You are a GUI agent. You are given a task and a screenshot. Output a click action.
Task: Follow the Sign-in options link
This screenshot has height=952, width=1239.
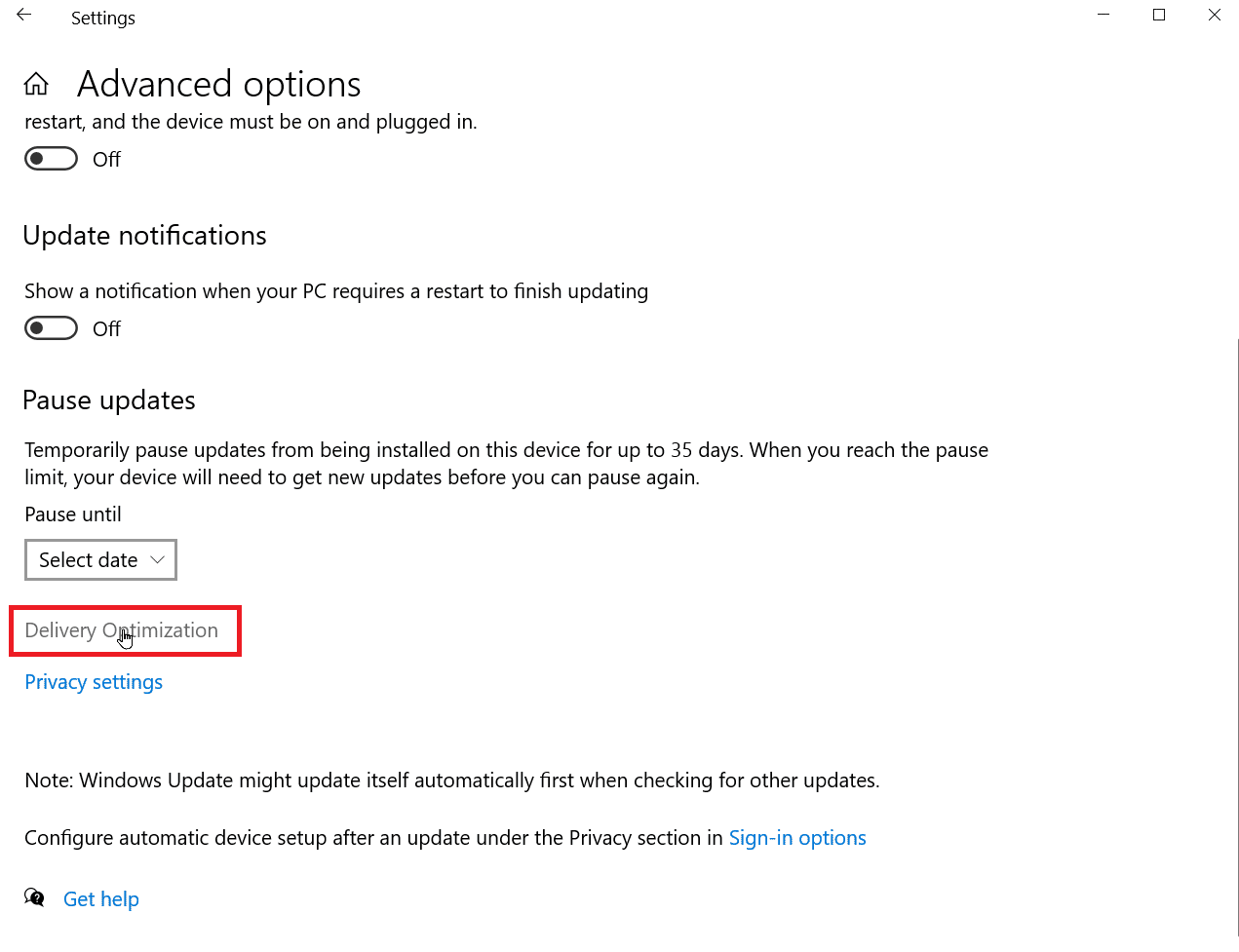click(x=797, y=838)
